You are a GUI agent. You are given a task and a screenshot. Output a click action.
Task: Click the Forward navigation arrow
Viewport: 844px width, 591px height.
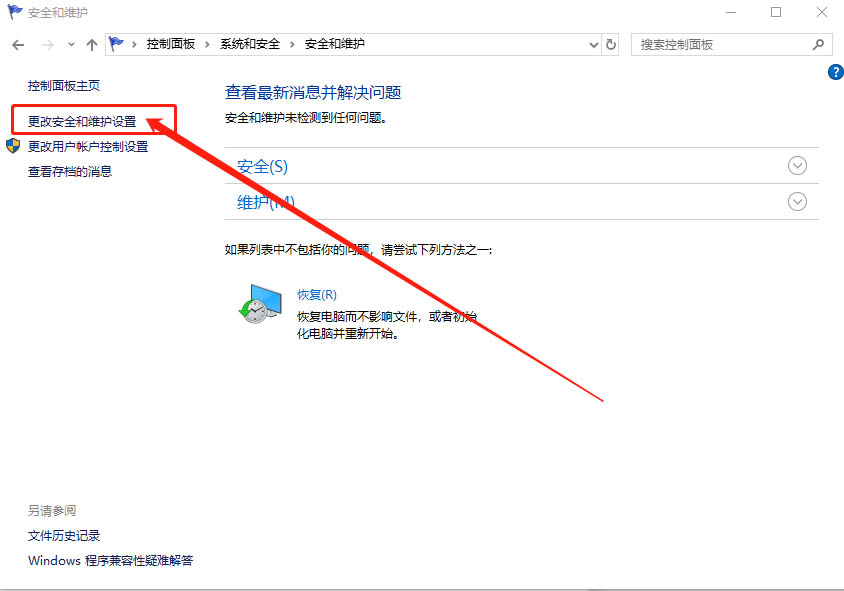pos(46,45)
